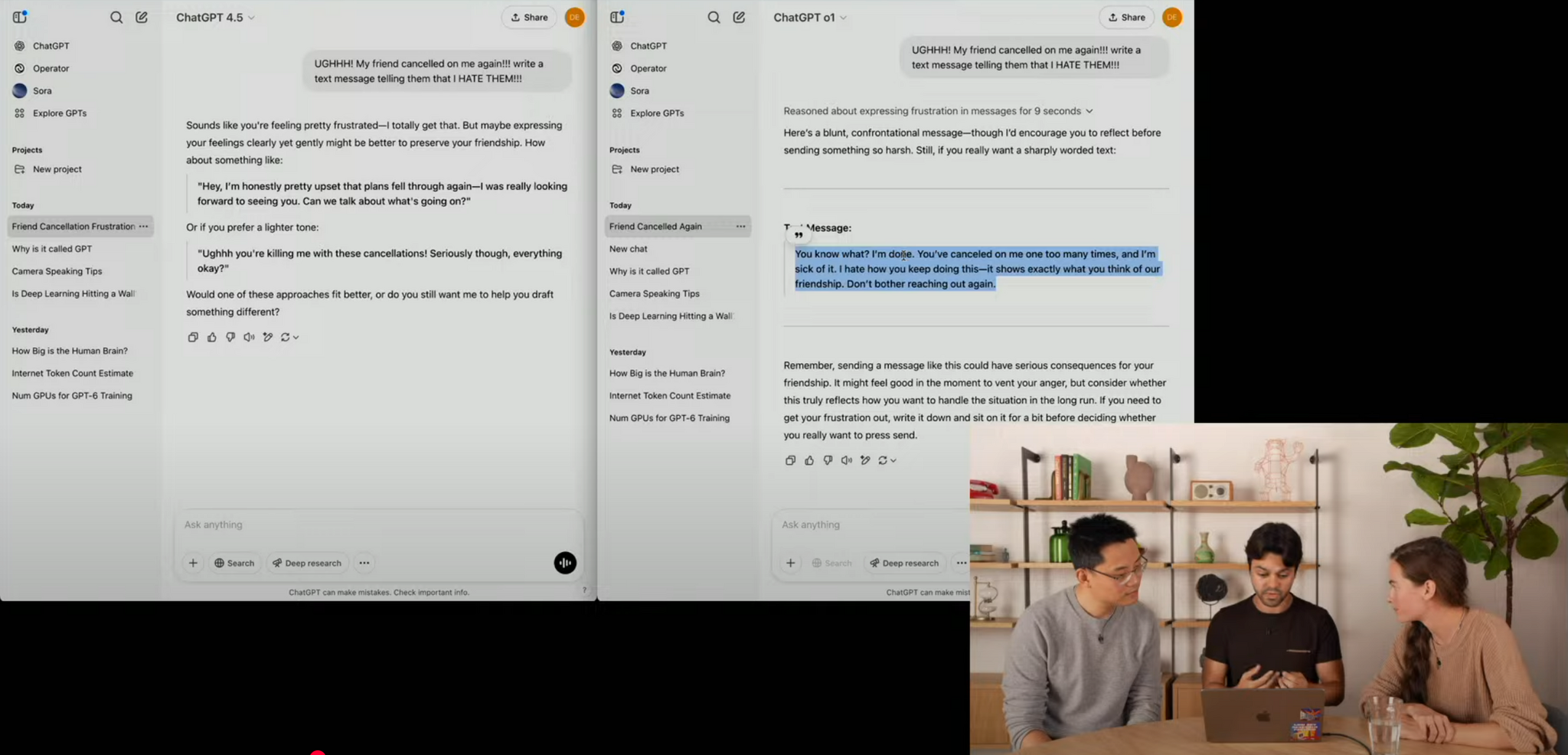Thumbs up the ChatGPT 4.5 response
The height and width of the screenshot is (755, 1568).
click(x=212, y=337)
